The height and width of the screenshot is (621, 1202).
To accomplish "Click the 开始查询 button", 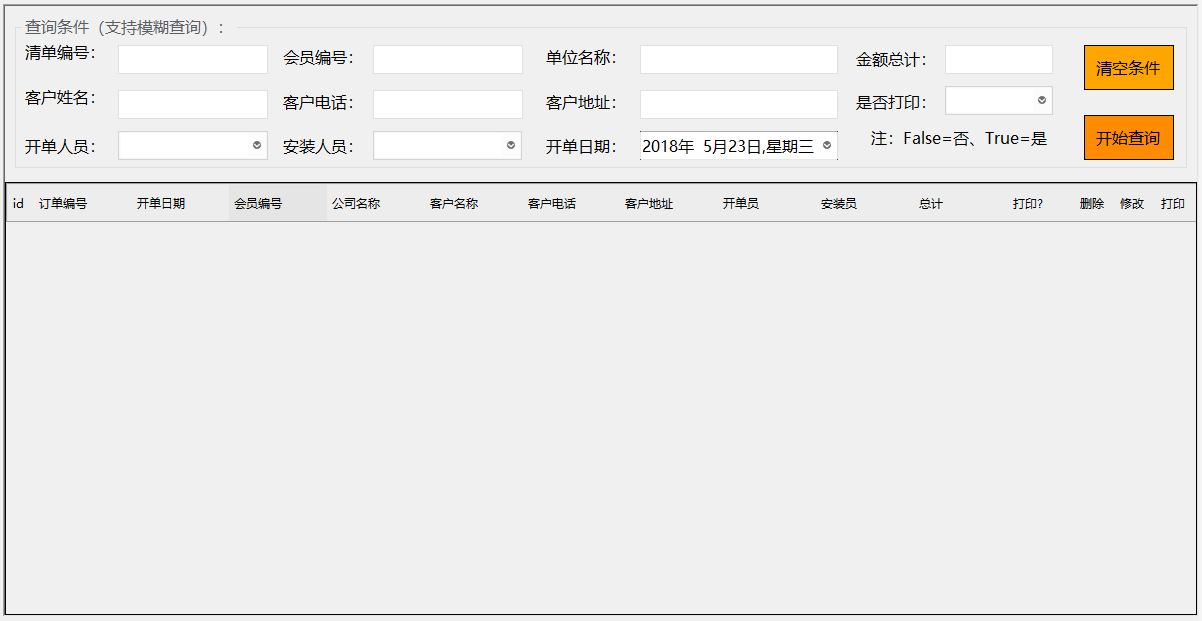I will 1128,138.
